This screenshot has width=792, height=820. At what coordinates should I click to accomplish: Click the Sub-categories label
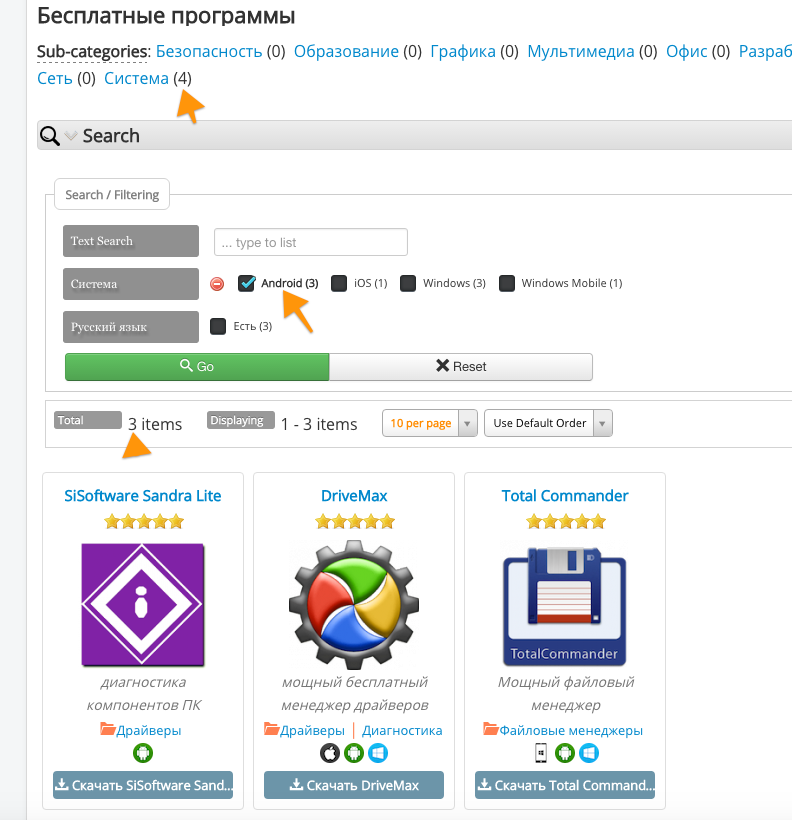(x=94, y=52)
